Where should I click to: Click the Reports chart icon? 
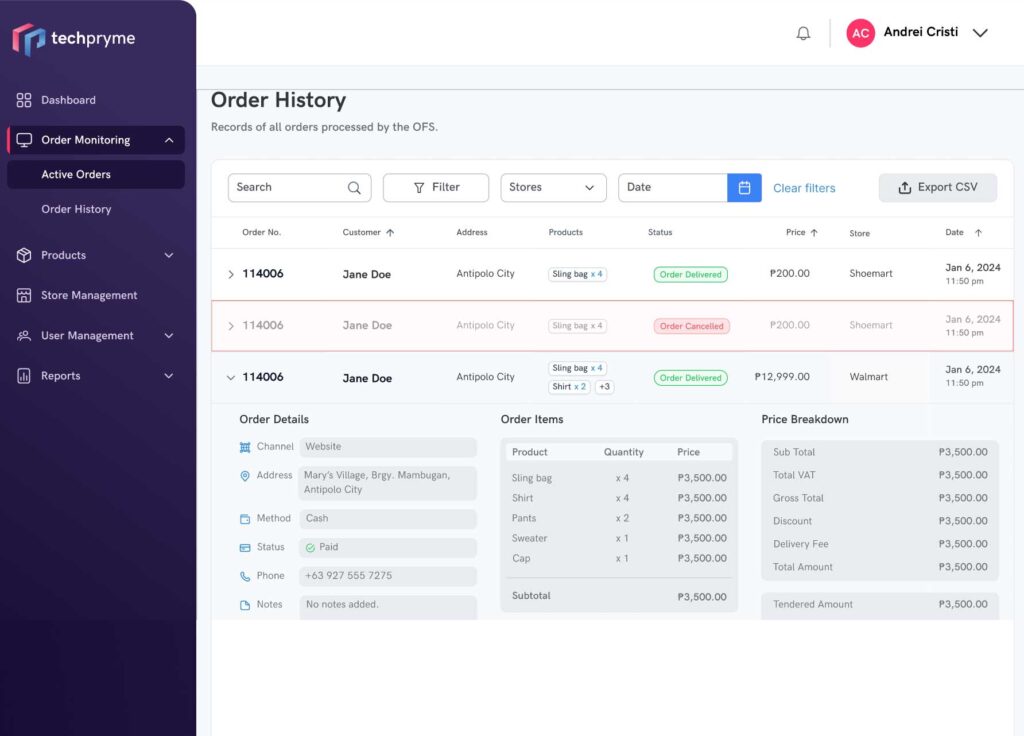[x=24, y=376]
